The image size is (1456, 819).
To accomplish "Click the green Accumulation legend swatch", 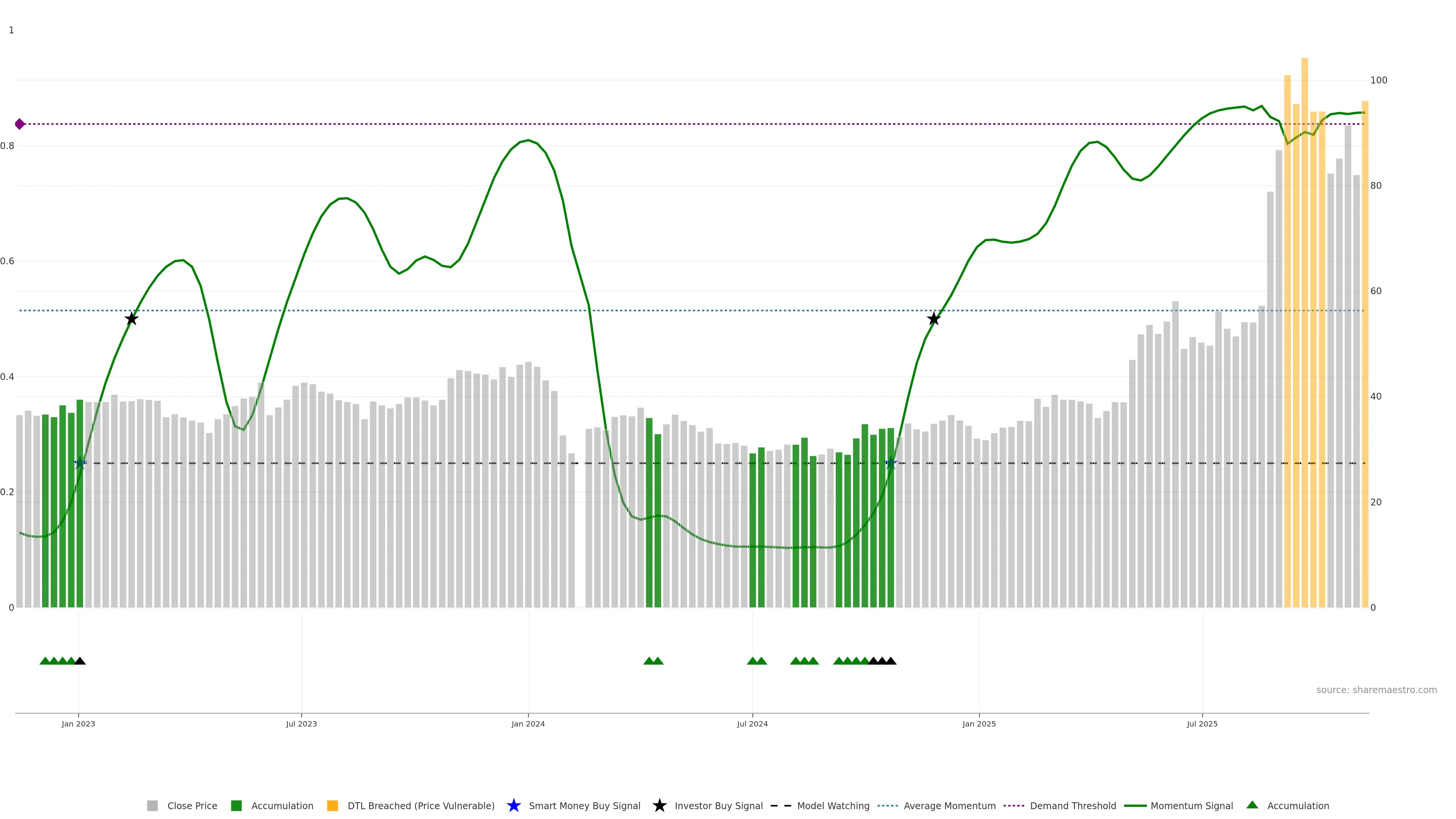I will pyautogui.click(x=236, y=805).
